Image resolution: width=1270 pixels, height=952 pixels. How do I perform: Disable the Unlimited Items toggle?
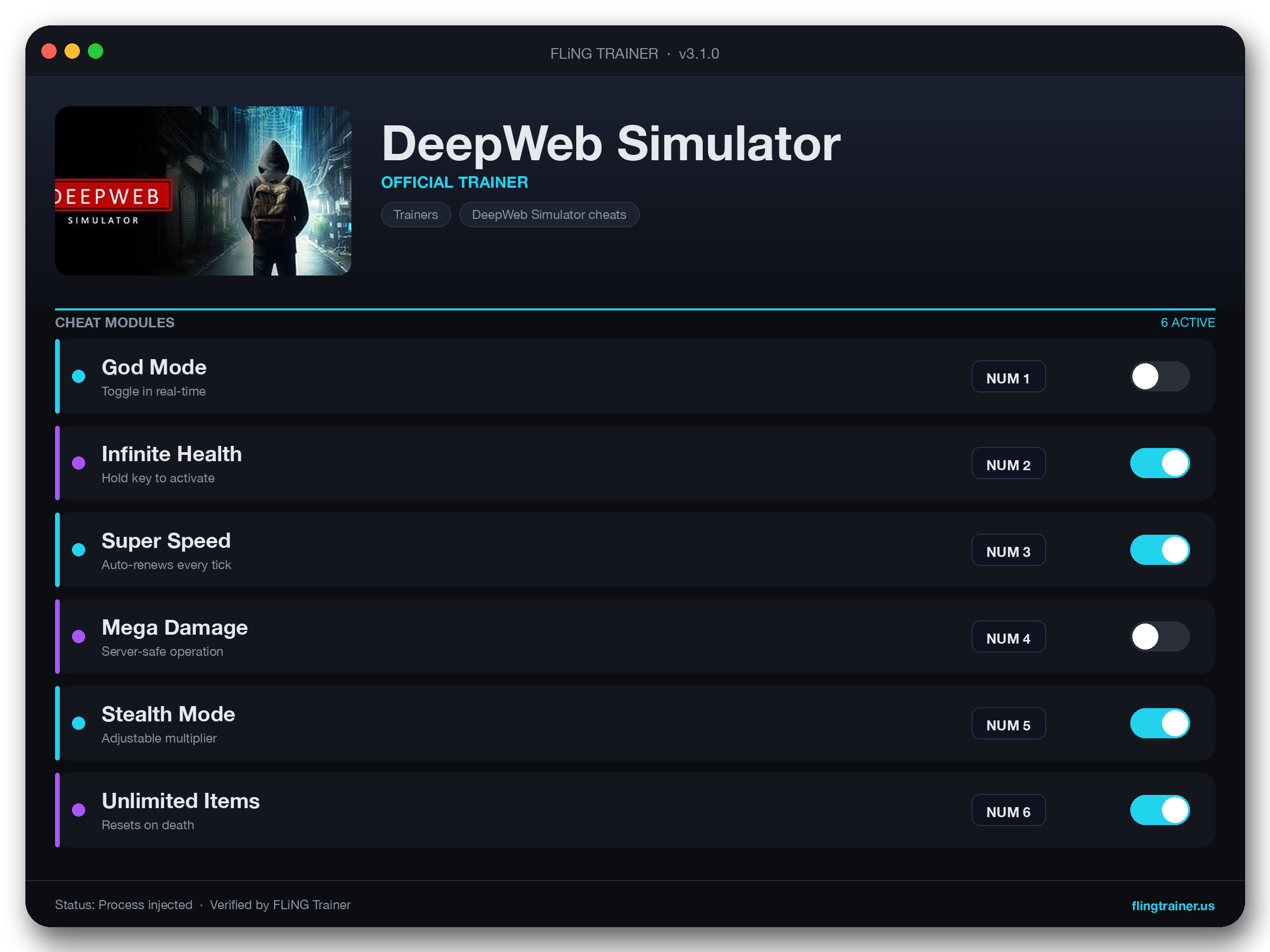(1160, 810)
